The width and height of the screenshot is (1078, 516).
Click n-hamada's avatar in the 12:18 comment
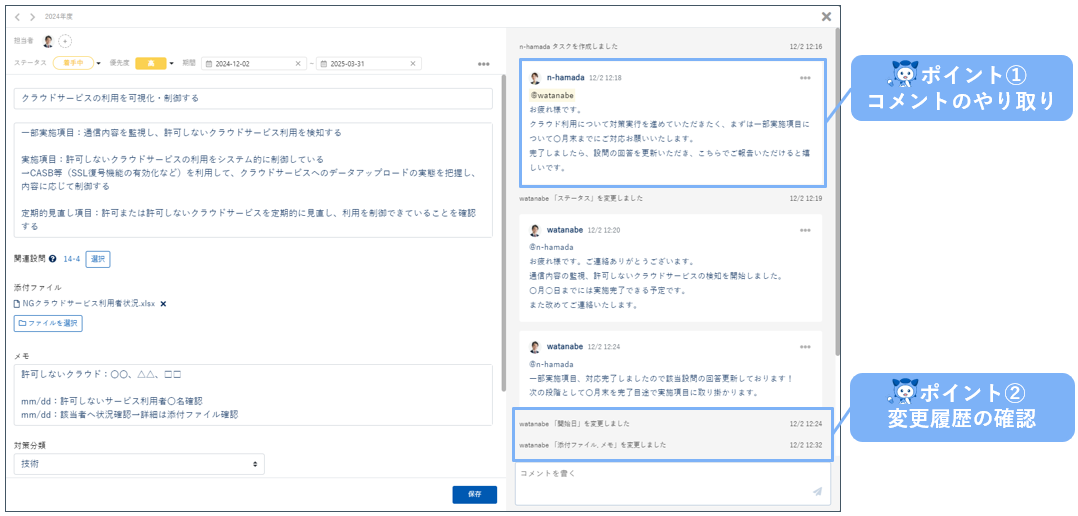click(536, 78)
